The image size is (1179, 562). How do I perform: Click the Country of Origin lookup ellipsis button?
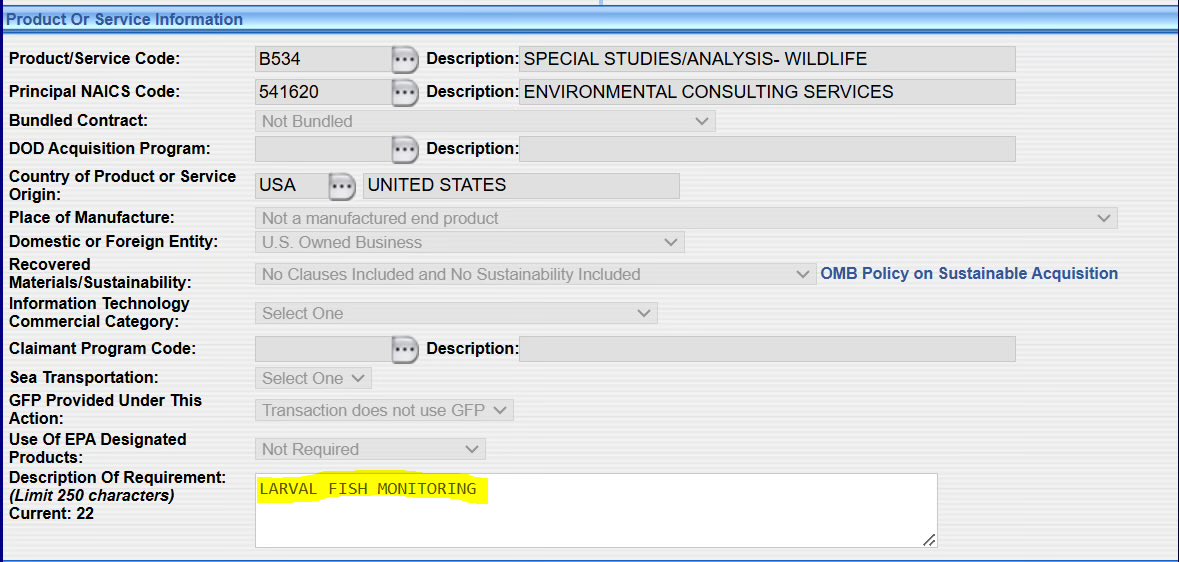pyautogui.click(x=342, y=186)
